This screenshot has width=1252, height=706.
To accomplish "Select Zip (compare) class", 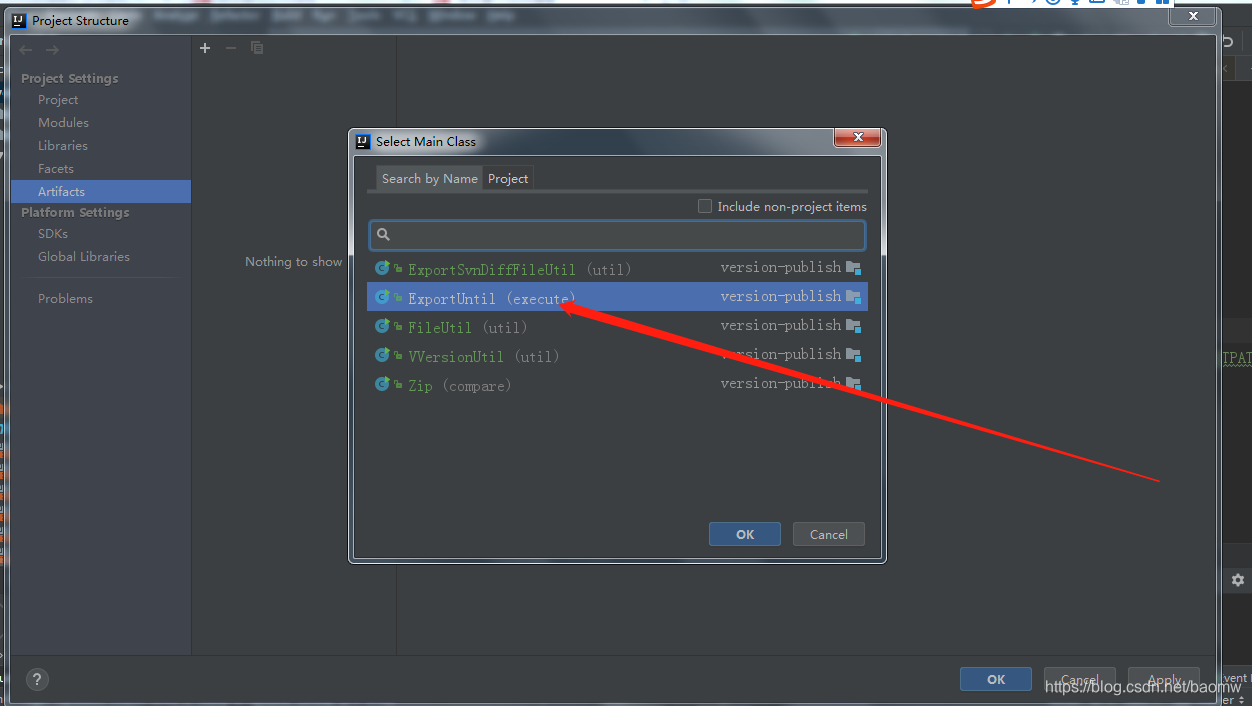I will pos(617,384).
